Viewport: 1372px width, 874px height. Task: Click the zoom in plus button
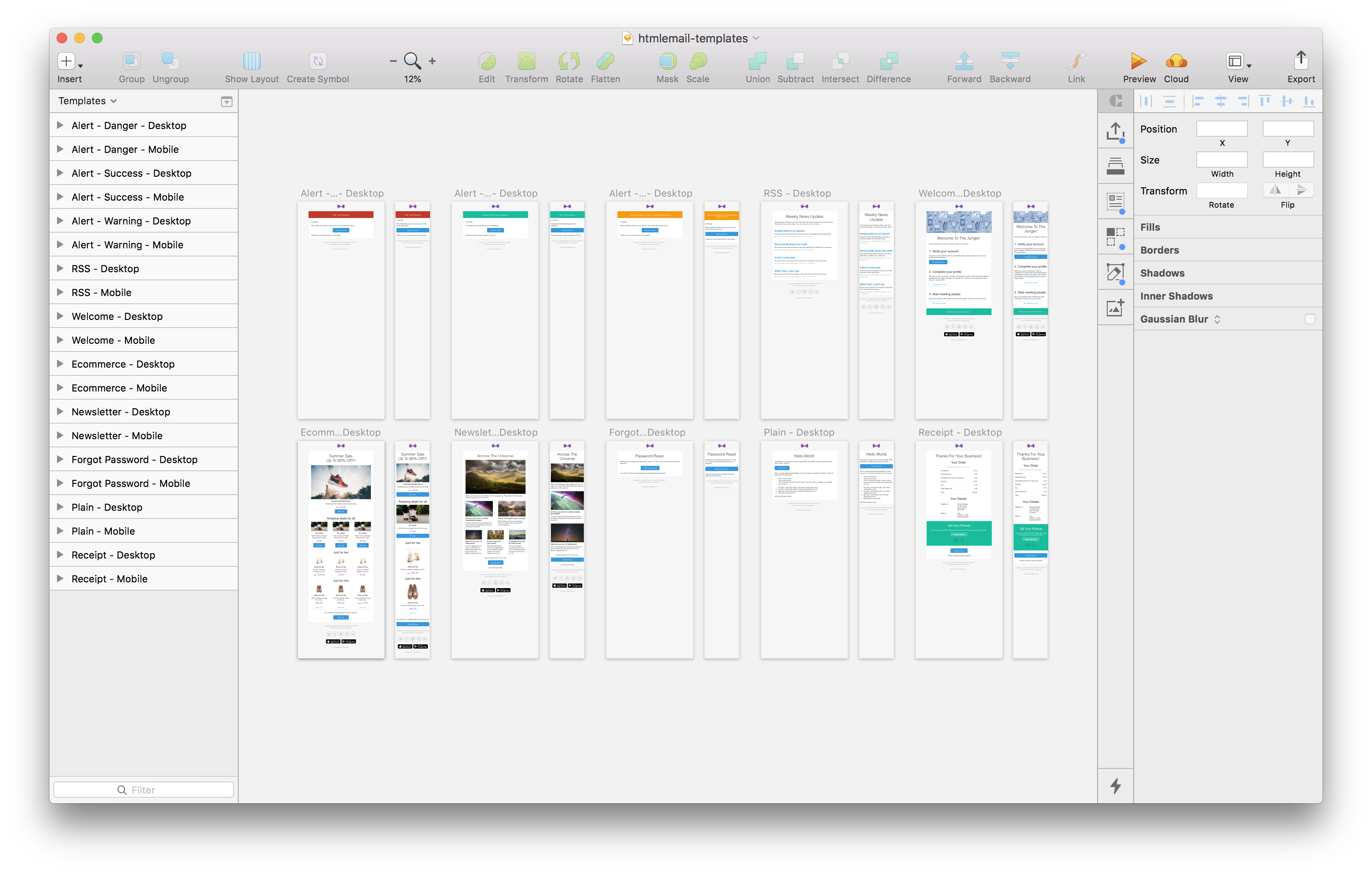[x=432, y=61]
